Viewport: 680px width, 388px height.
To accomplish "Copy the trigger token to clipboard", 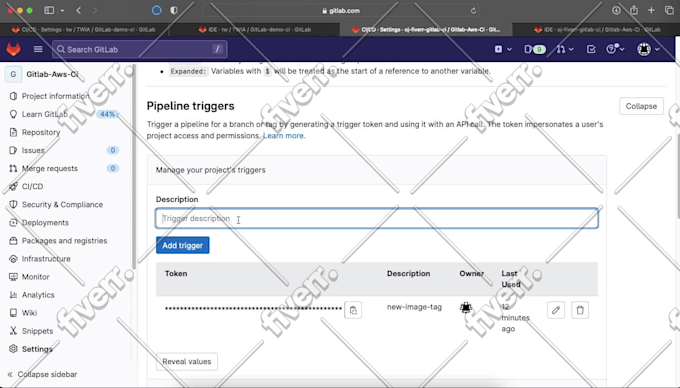I will pyautogui.click(x=353, y=310).
